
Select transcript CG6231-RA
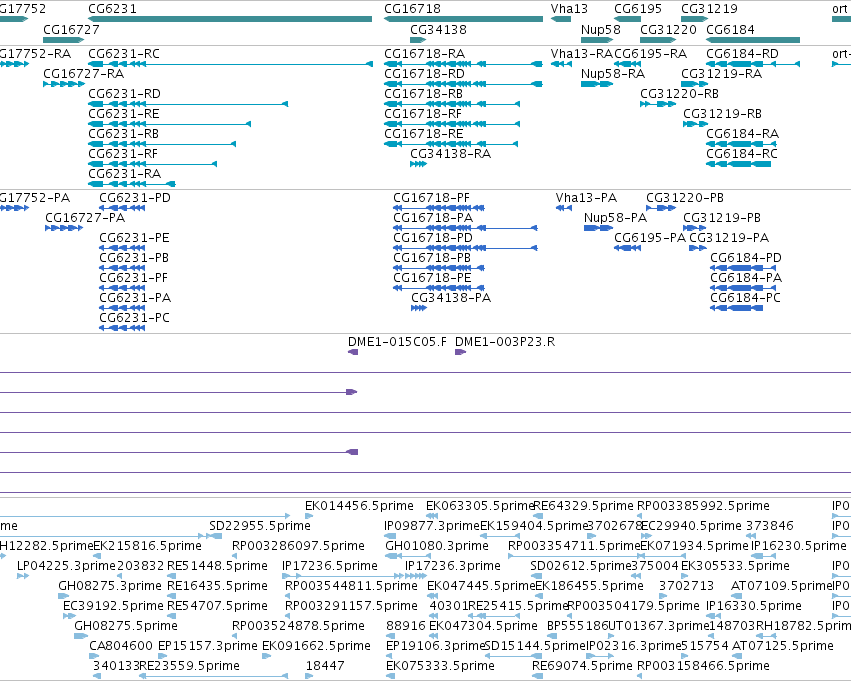pyautogui.click(x=132, y=184)
